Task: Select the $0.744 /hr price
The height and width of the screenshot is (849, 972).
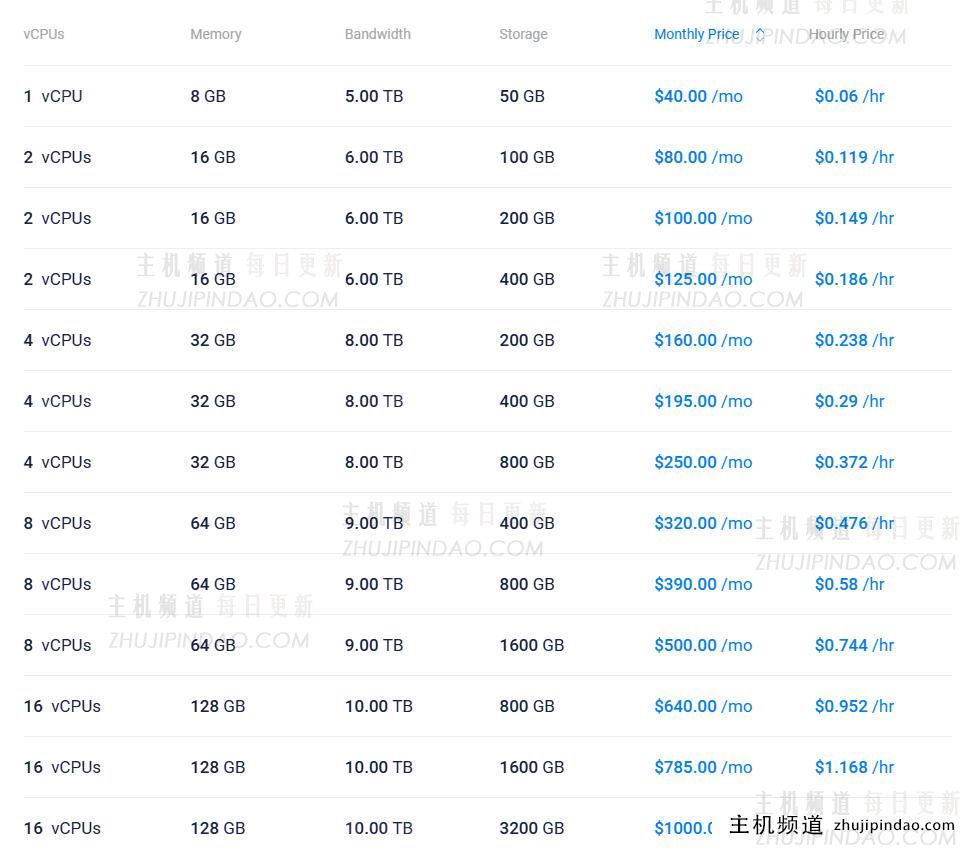Action: click(x=854, y=646)
